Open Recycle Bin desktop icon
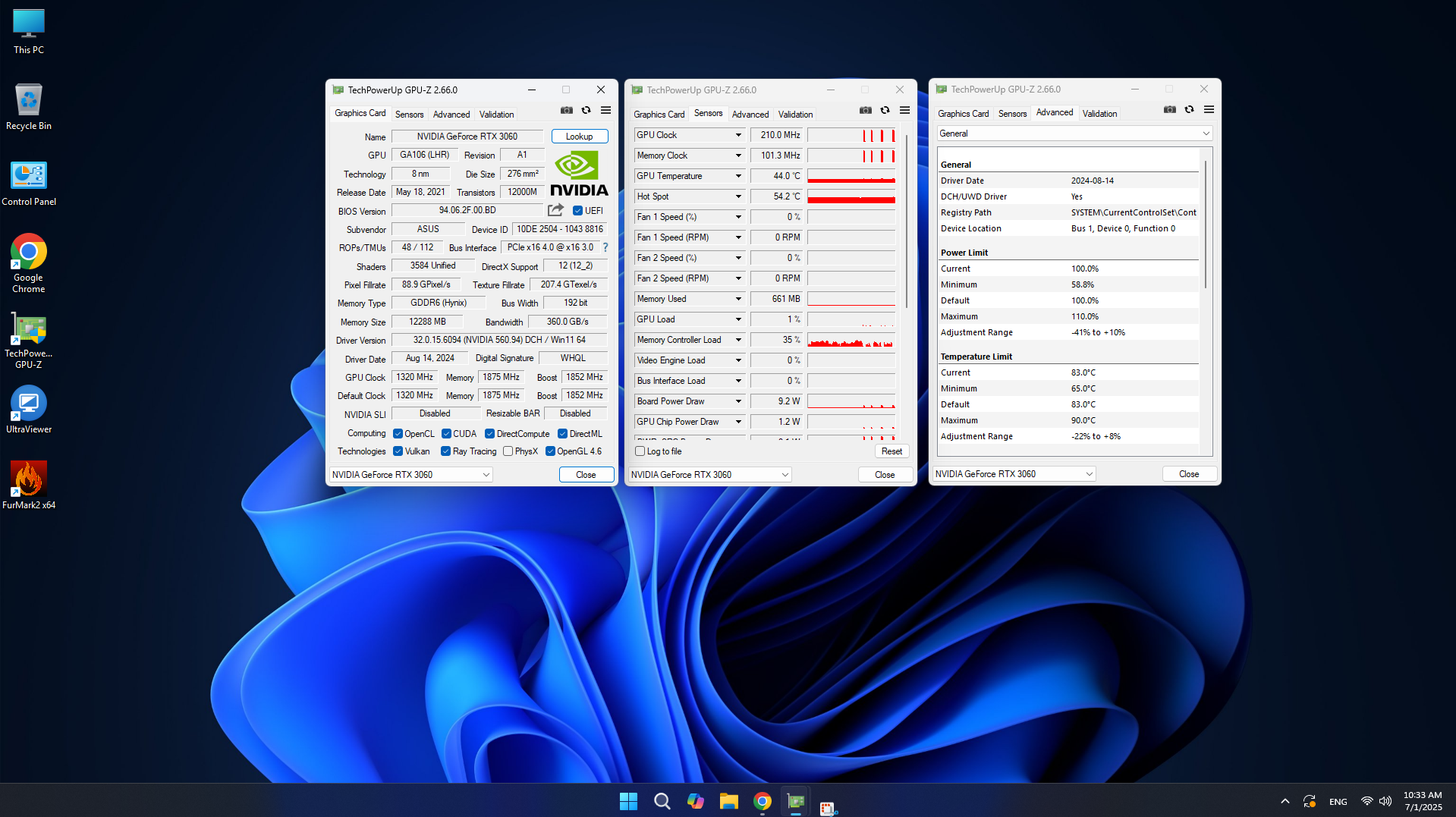Image resolution: width=1456 pixels, height=817 pixels. (29, 107)
